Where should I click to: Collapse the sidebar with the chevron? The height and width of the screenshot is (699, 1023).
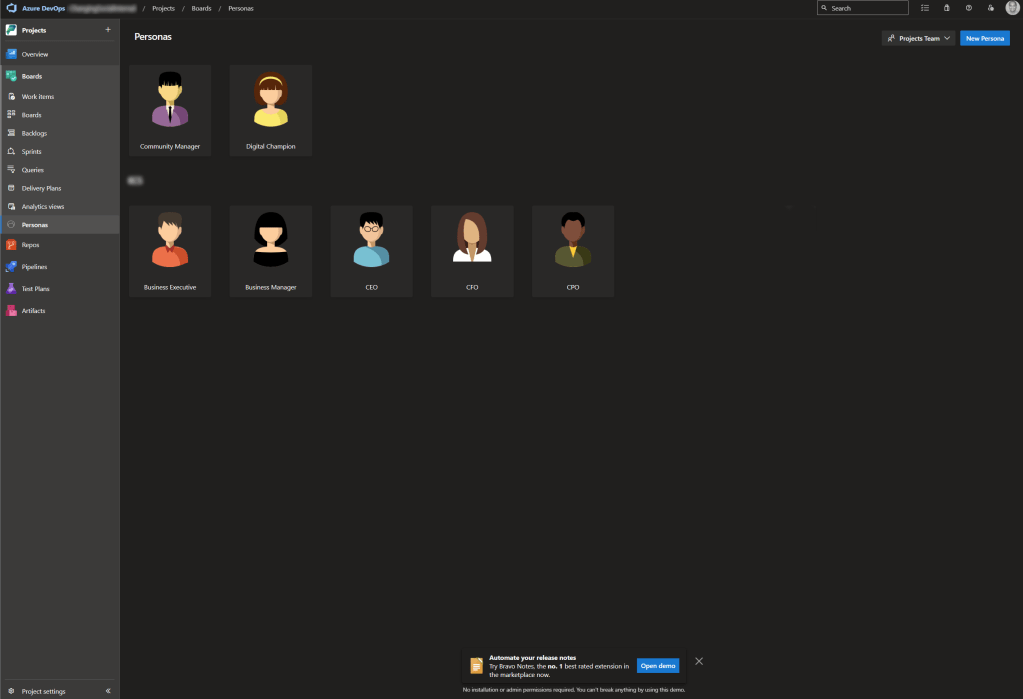(108, 690)
